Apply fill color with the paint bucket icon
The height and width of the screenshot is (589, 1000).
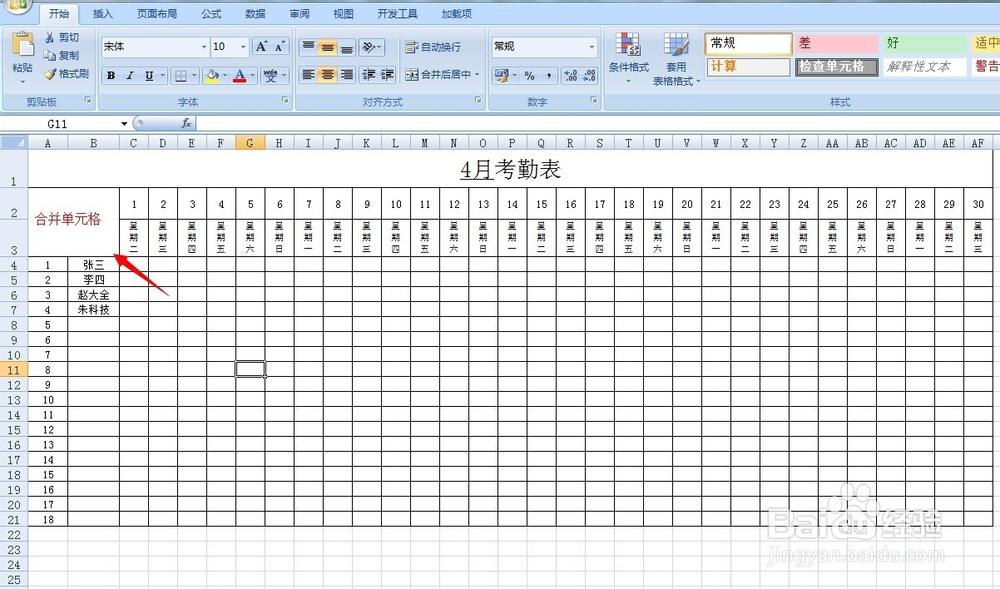pyautogui.click(x=212, y=76)
